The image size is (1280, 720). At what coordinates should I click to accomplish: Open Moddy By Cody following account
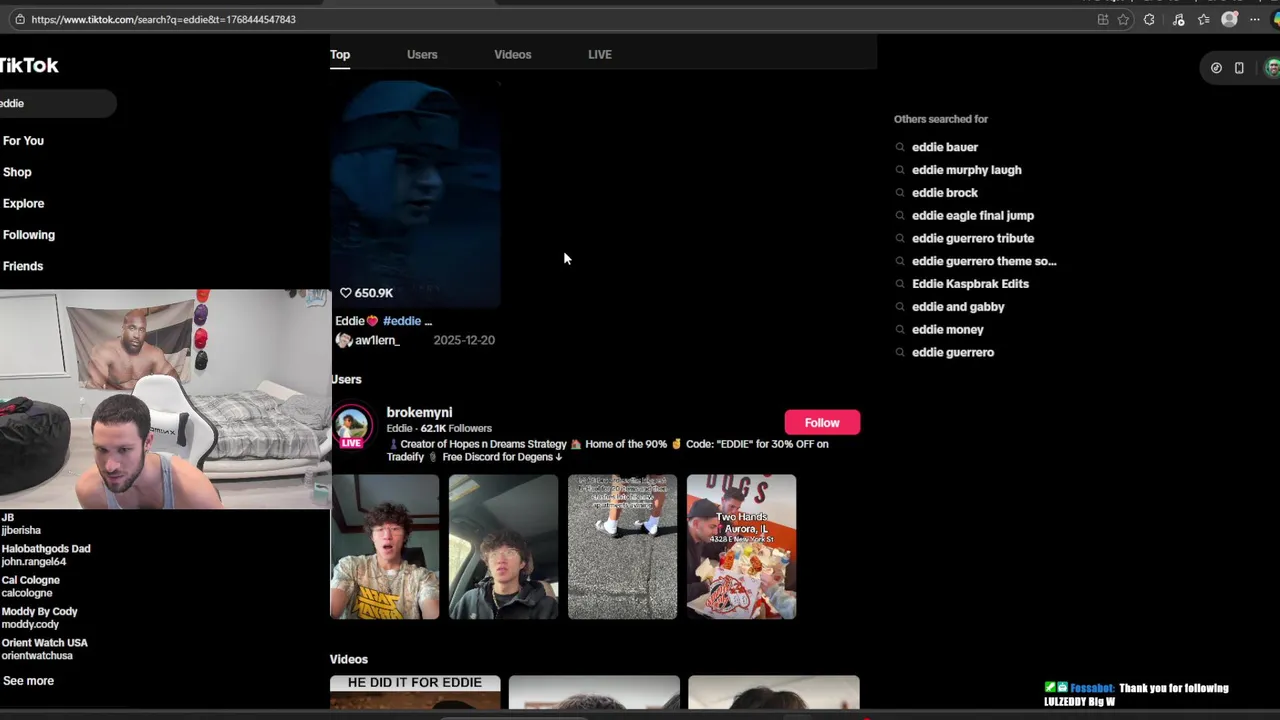(x=39, y=618)
